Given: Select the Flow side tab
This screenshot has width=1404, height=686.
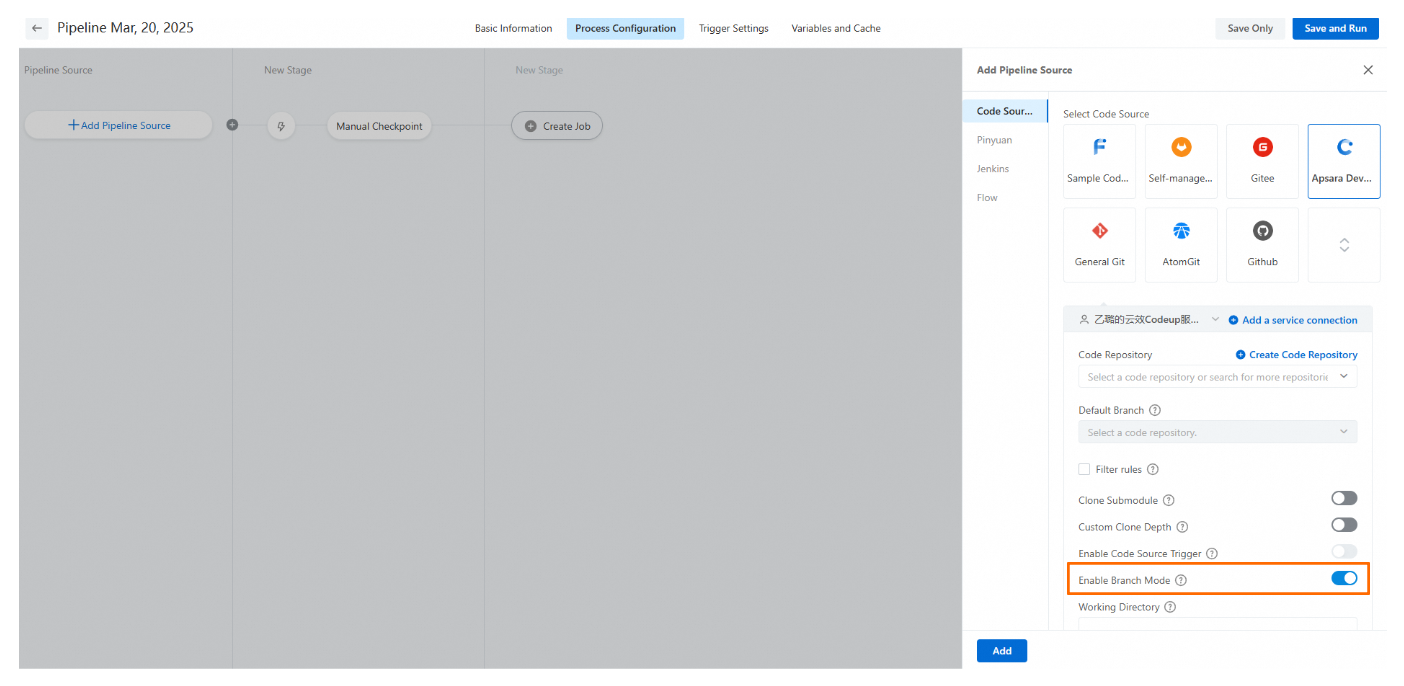Looking at the screenshot, I should (x=987, y=197).
